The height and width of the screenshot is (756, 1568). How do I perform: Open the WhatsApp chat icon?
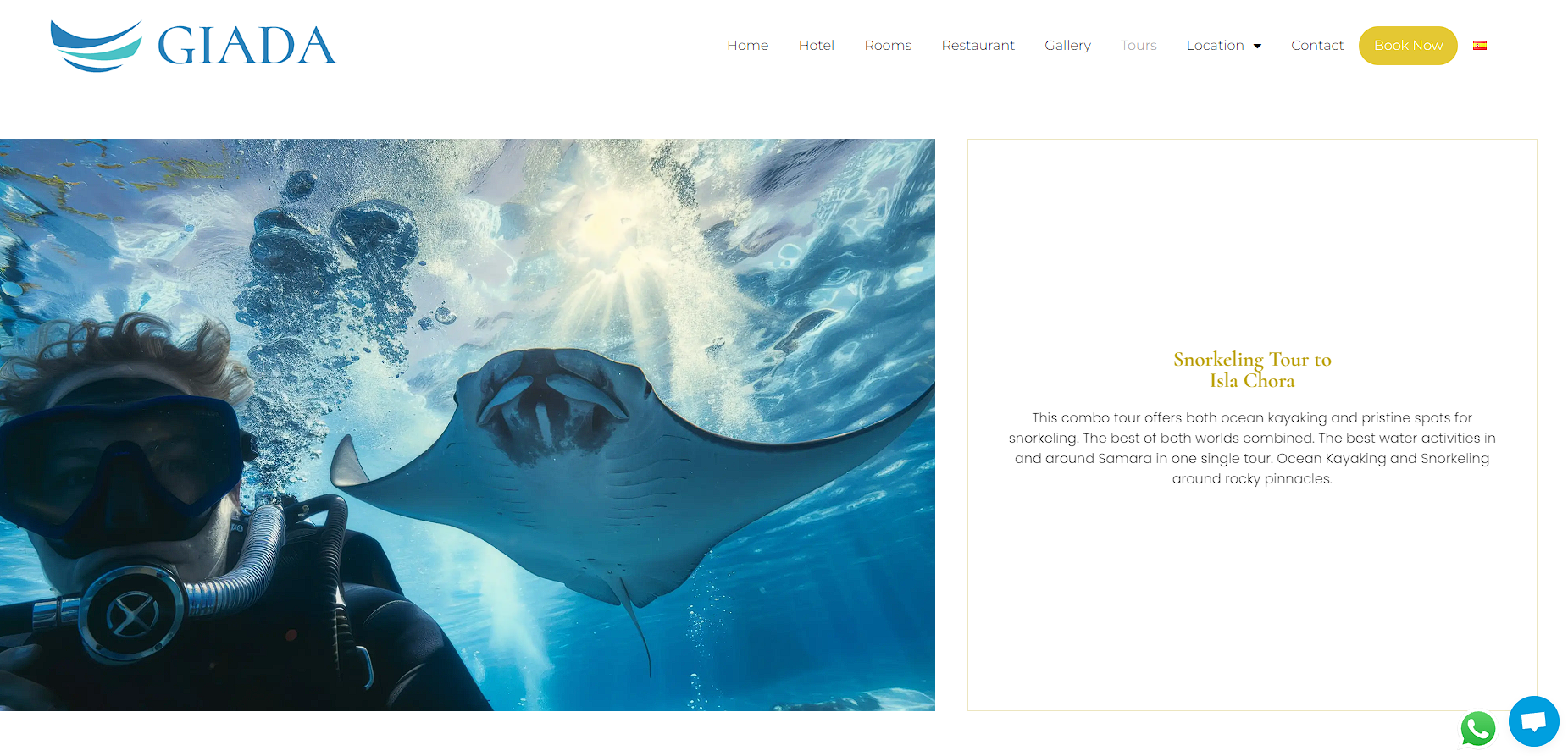coord(1477,729)
